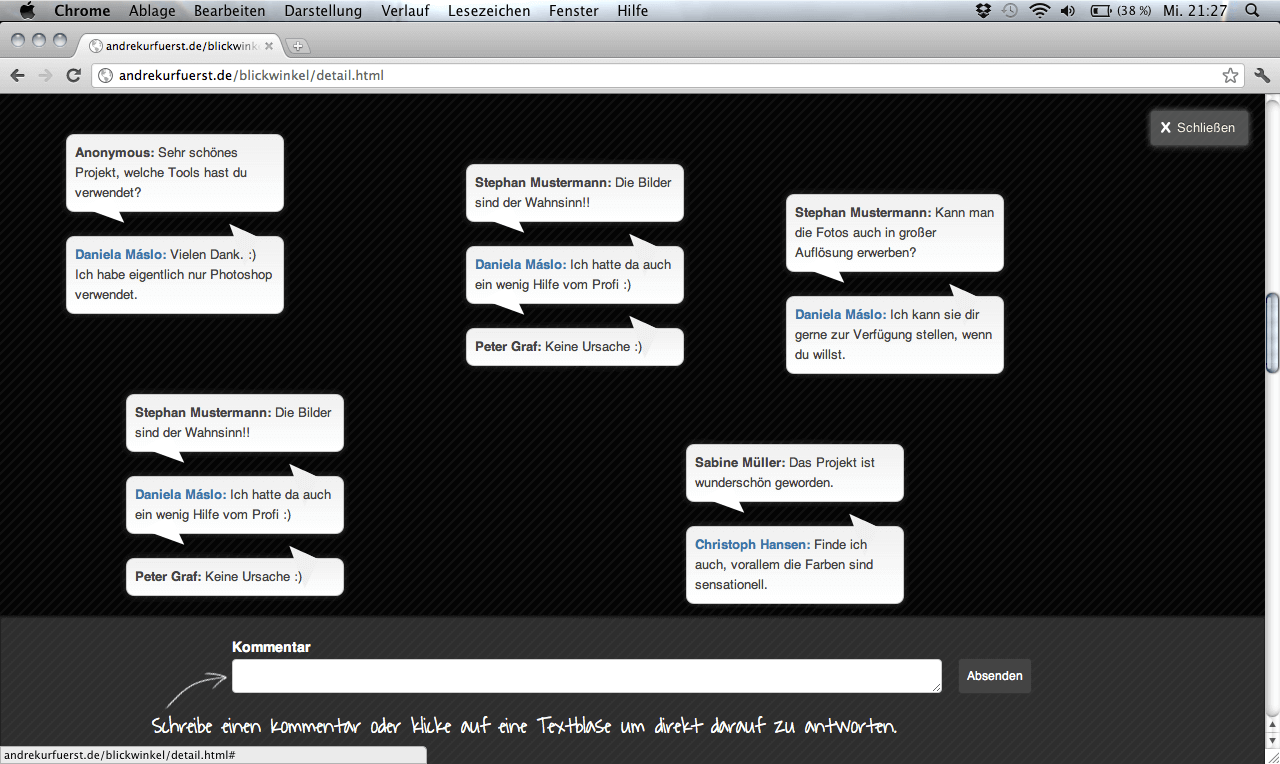Click the browser back arrow
Viewport: 1280px width, 764px height.
[17, 75]
